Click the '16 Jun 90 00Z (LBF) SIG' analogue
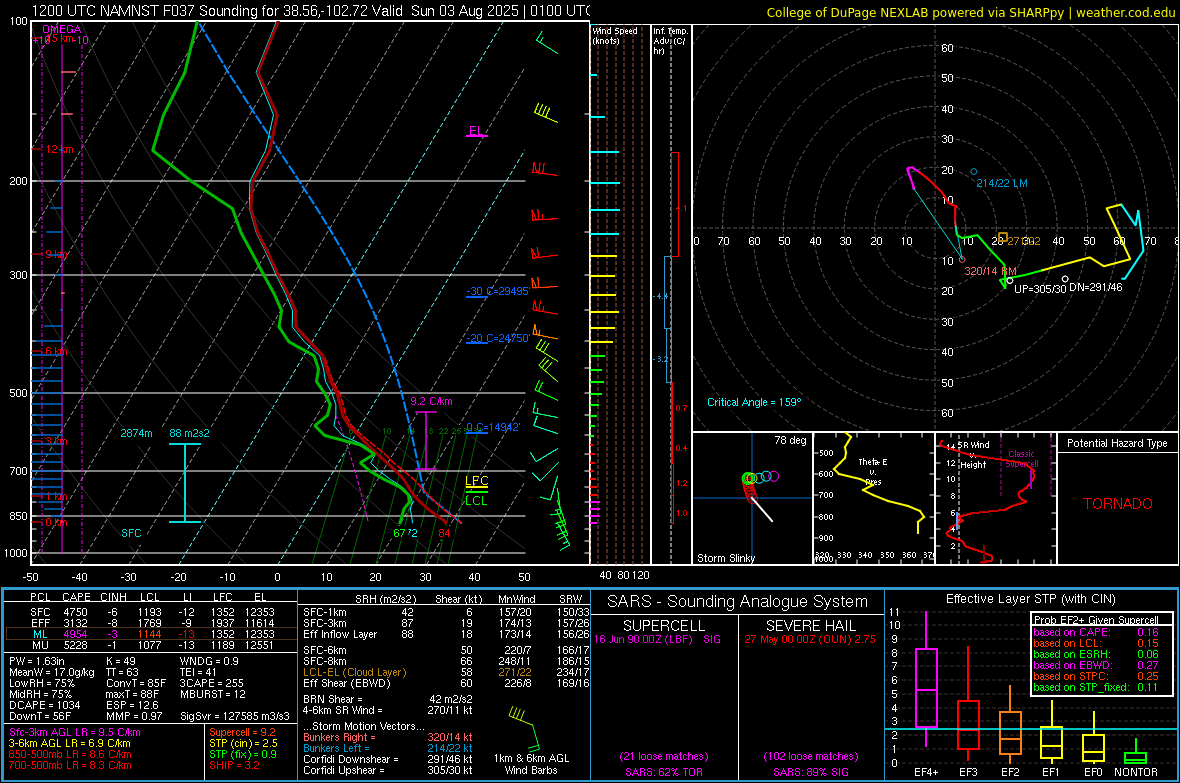This screenshot has height=783, width=1180. (657, 639)
